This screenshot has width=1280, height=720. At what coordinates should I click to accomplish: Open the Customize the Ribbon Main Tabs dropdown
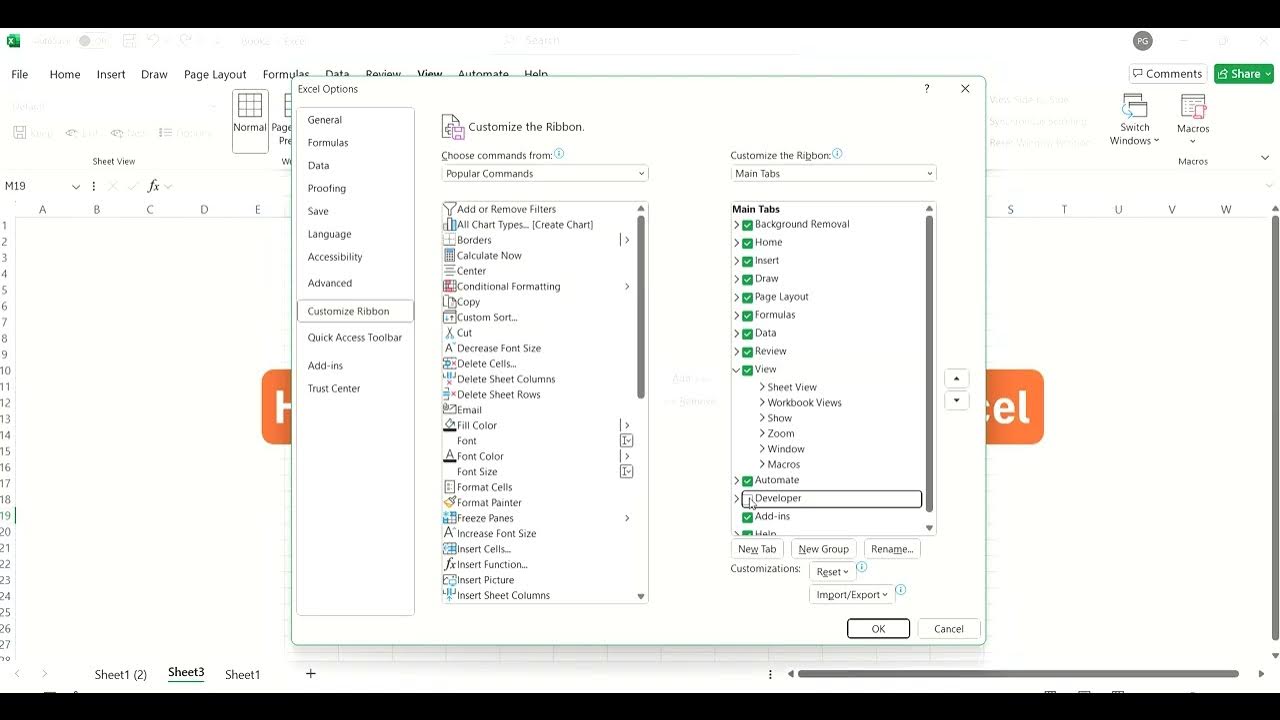[x=833, y=174]
